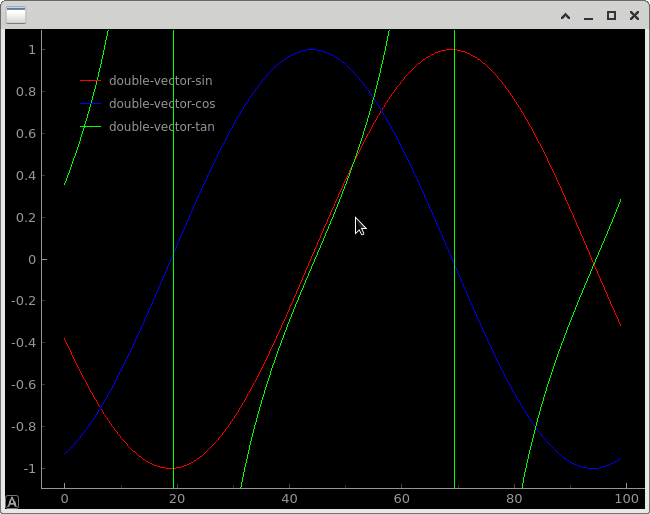Click the x-axis tick label 100

tap(626, 497)
